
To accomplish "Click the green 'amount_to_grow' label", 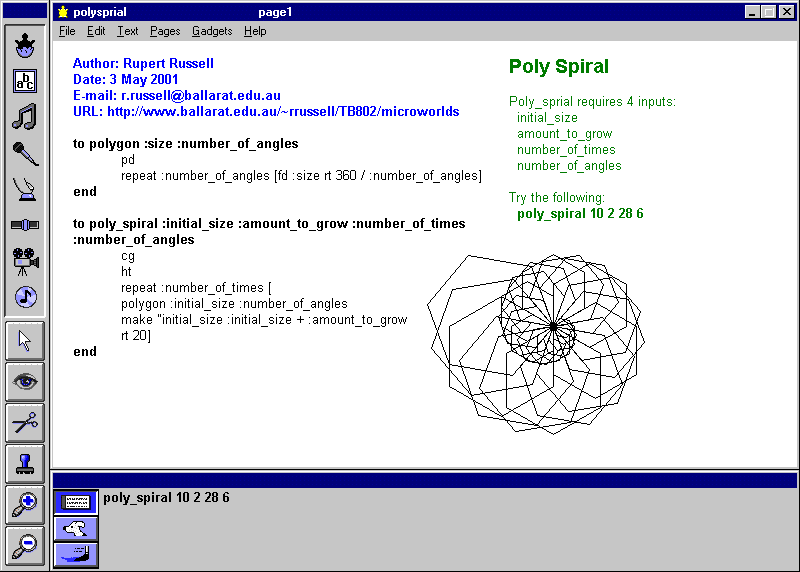I will pos(564,134).
